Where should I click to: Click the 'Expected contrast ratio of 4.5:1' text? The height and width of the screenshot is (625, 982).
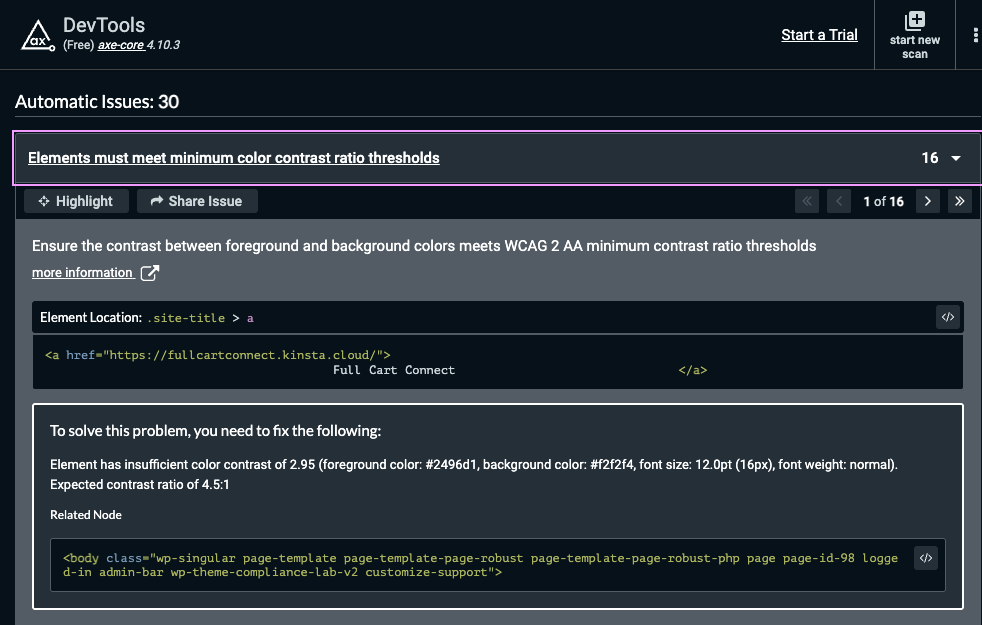[x=140, y=485]
